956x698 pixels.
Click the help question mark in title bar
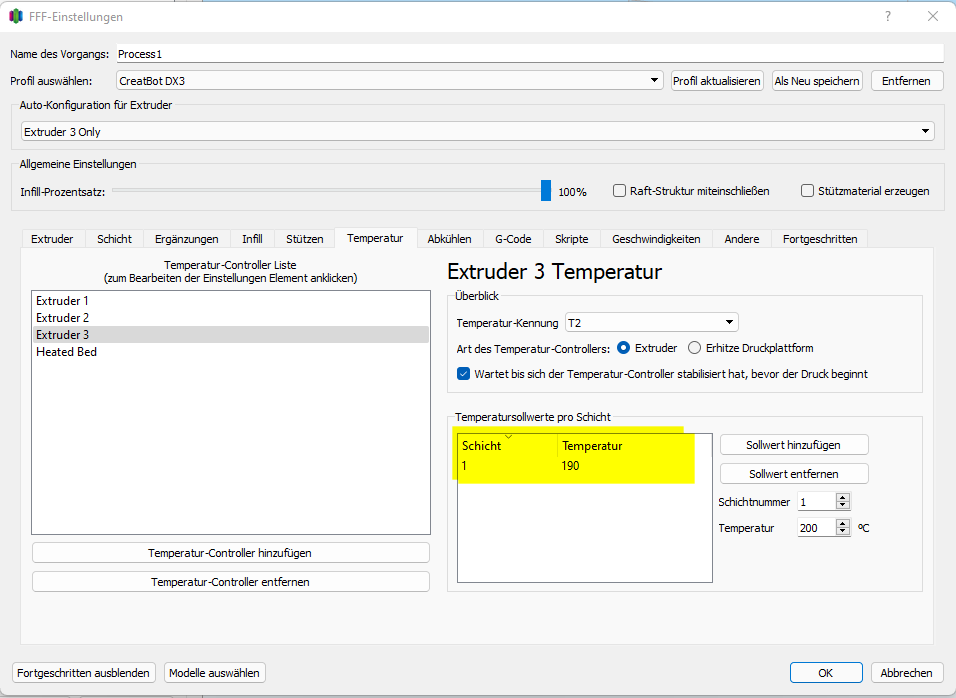(888, 16)
